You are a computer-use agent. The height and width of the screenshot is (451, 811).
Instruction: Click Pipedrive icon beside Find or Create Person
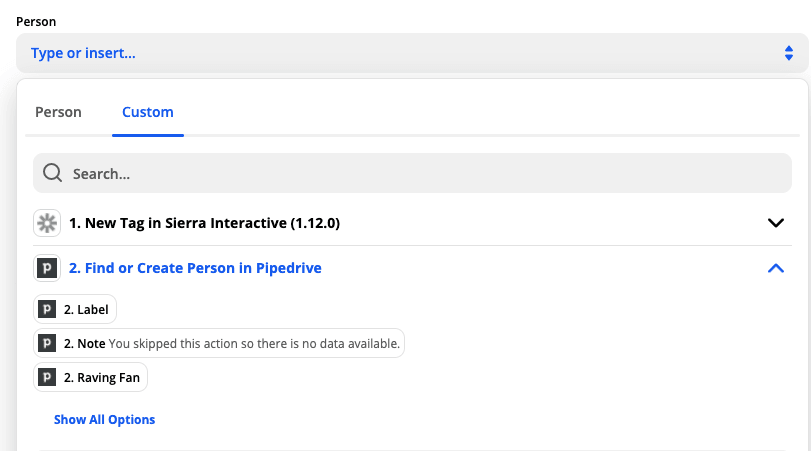[46, 268]
